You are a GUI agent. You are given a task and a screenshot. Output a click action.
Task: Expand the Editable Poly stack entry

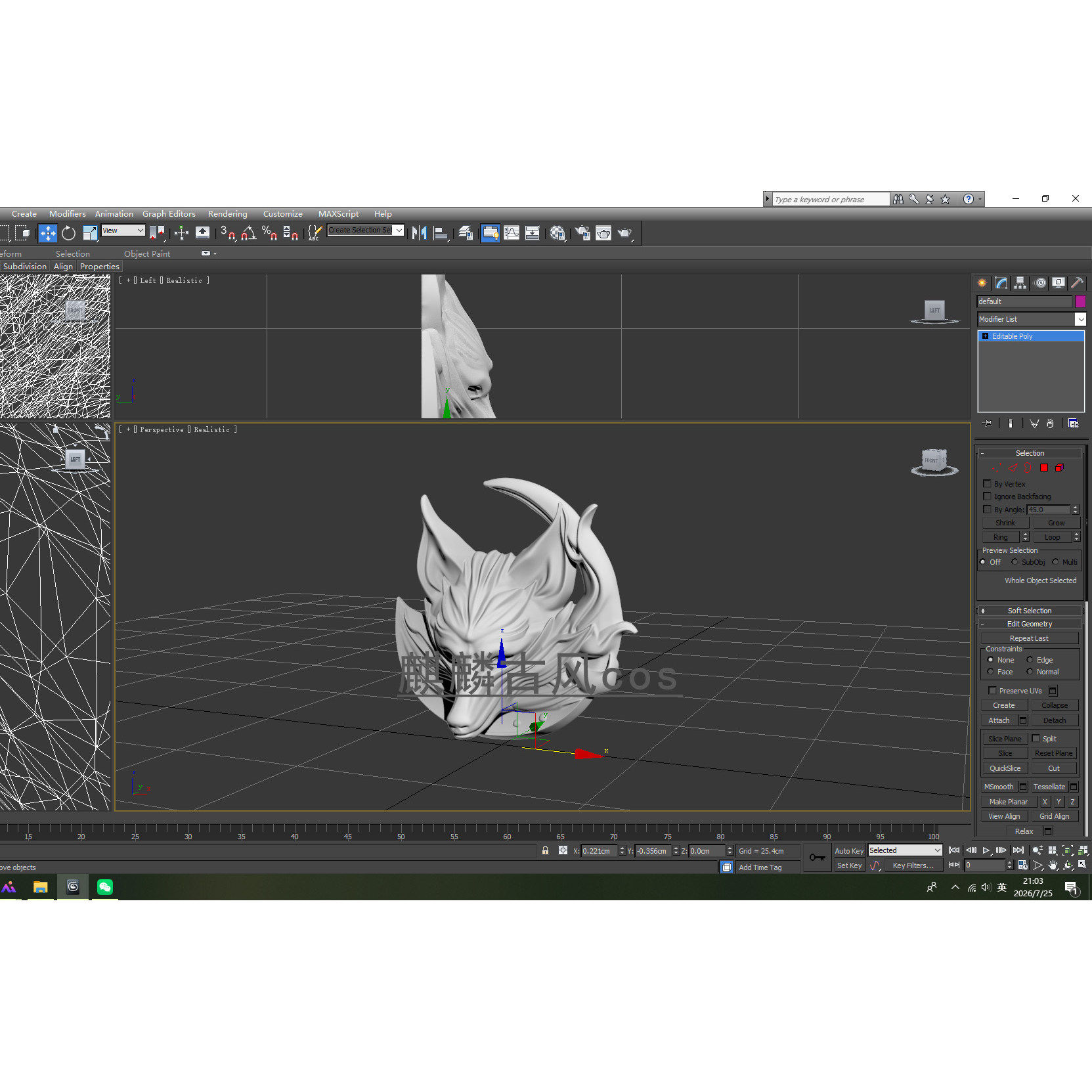click(x=985, y=336)
